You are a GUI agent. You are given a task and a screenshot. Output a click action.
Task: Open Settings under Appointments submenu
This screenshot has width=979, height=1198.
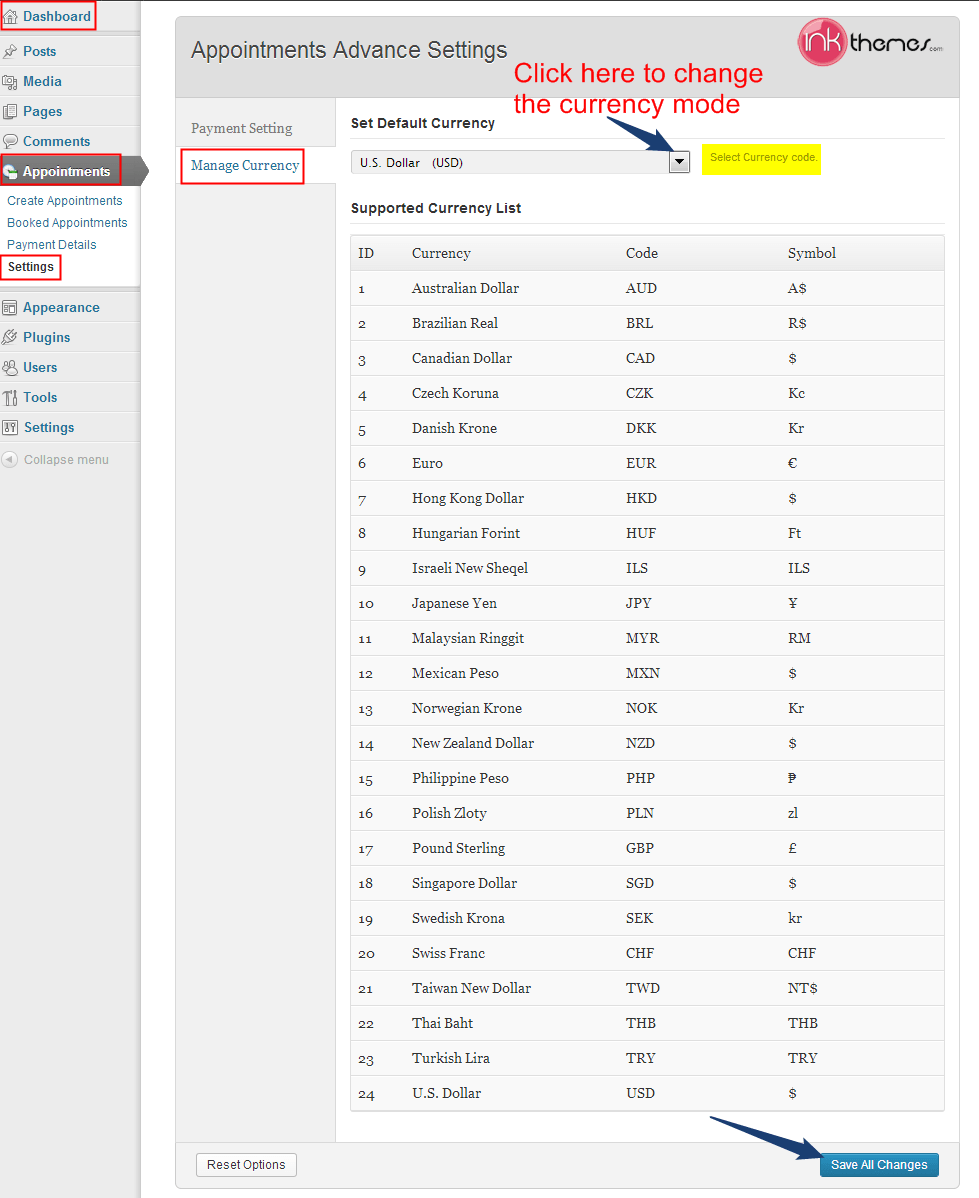point(31,267)
